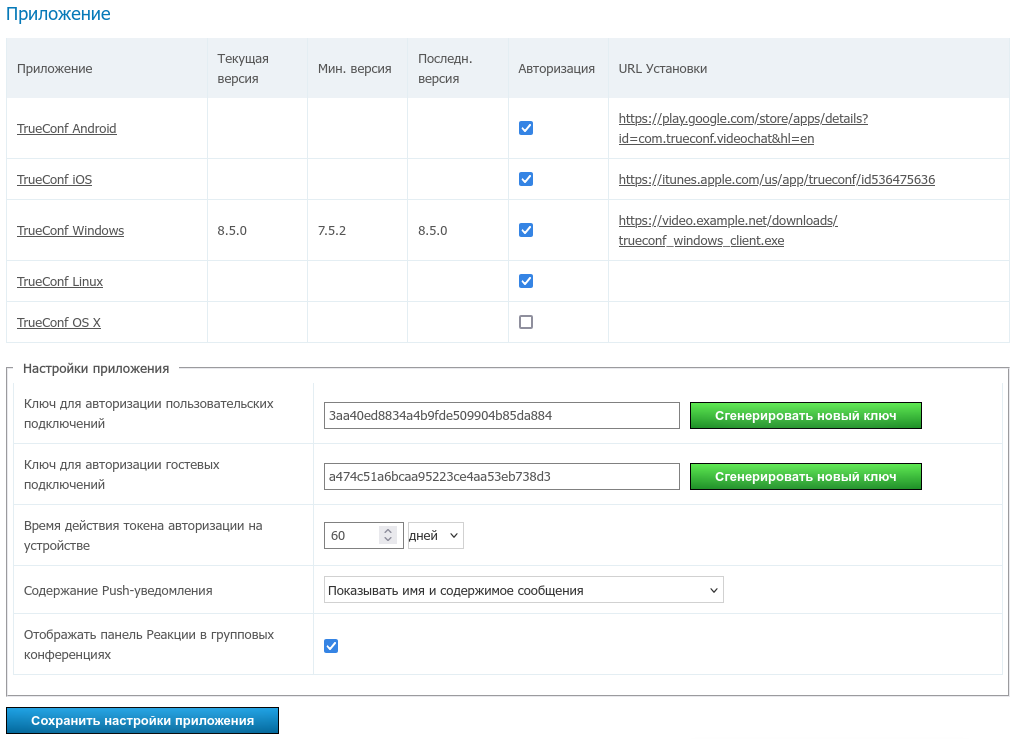This screenshot has width=1016, height=739.
Task: Click the Содержание Push-уведомления label
Action: click(118, 591)
